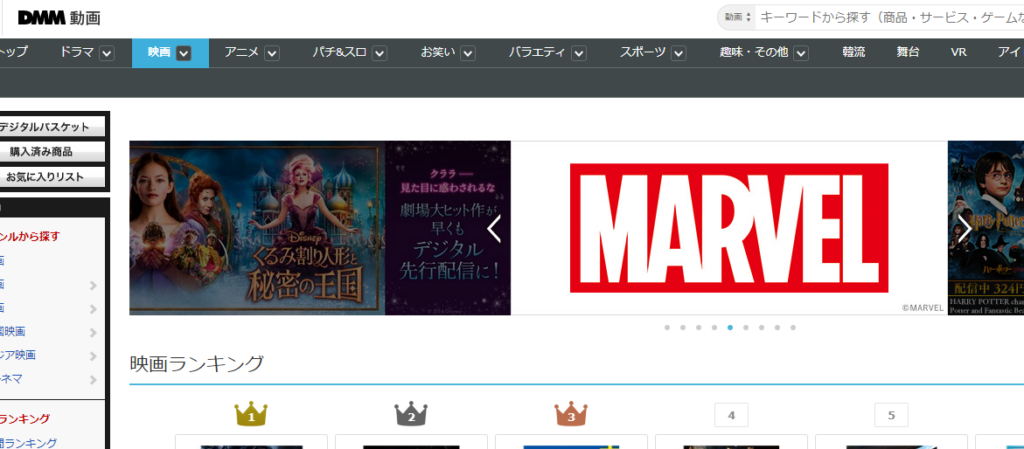Click the rank 4 badge
Image resolution: width=1024 pixels, height=449 pixels.
point(731,415)
